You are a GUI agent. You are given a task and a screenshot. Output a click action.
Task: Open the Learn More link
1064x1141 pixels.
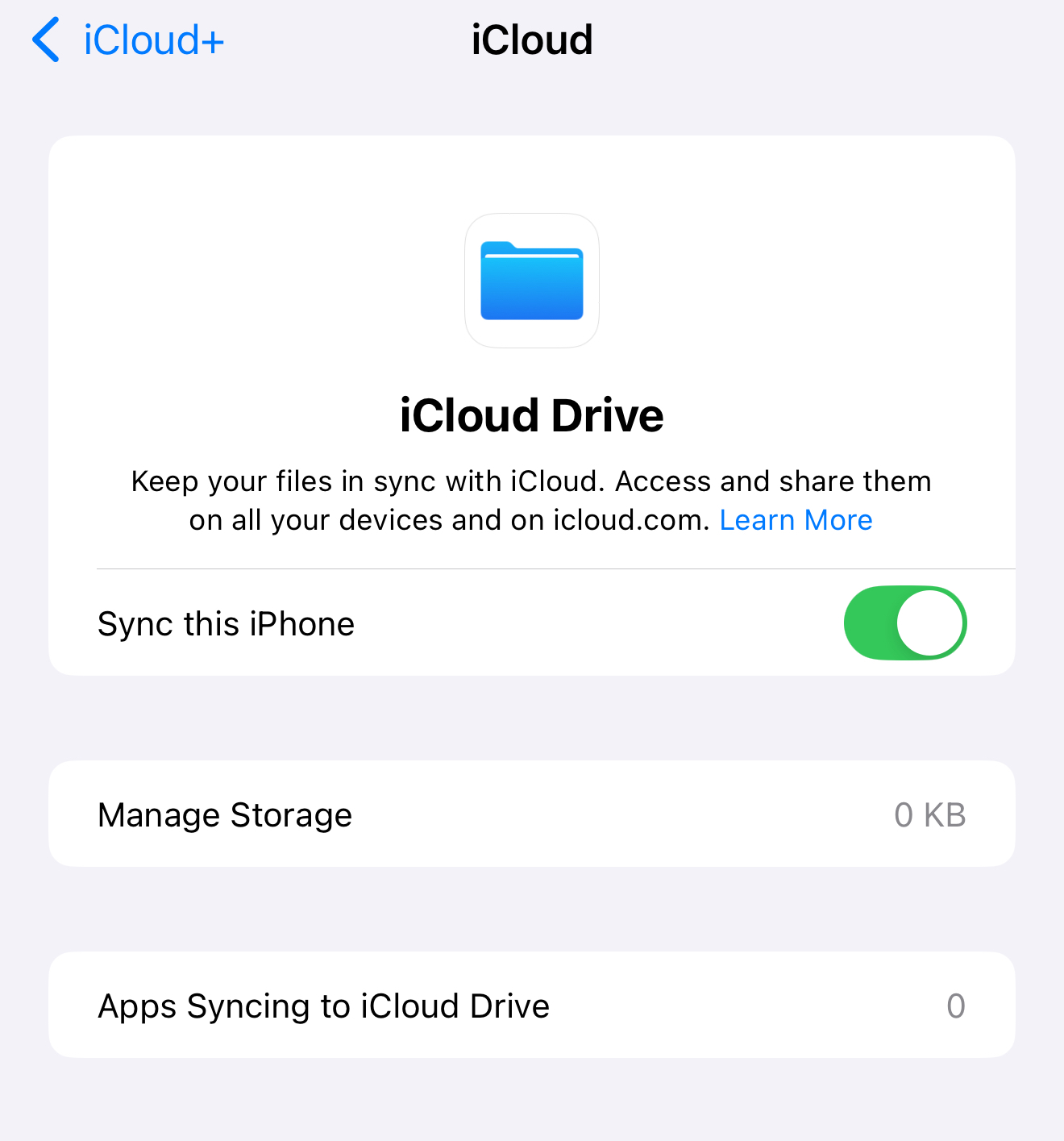pyautogui.click(x=796, y=520)
